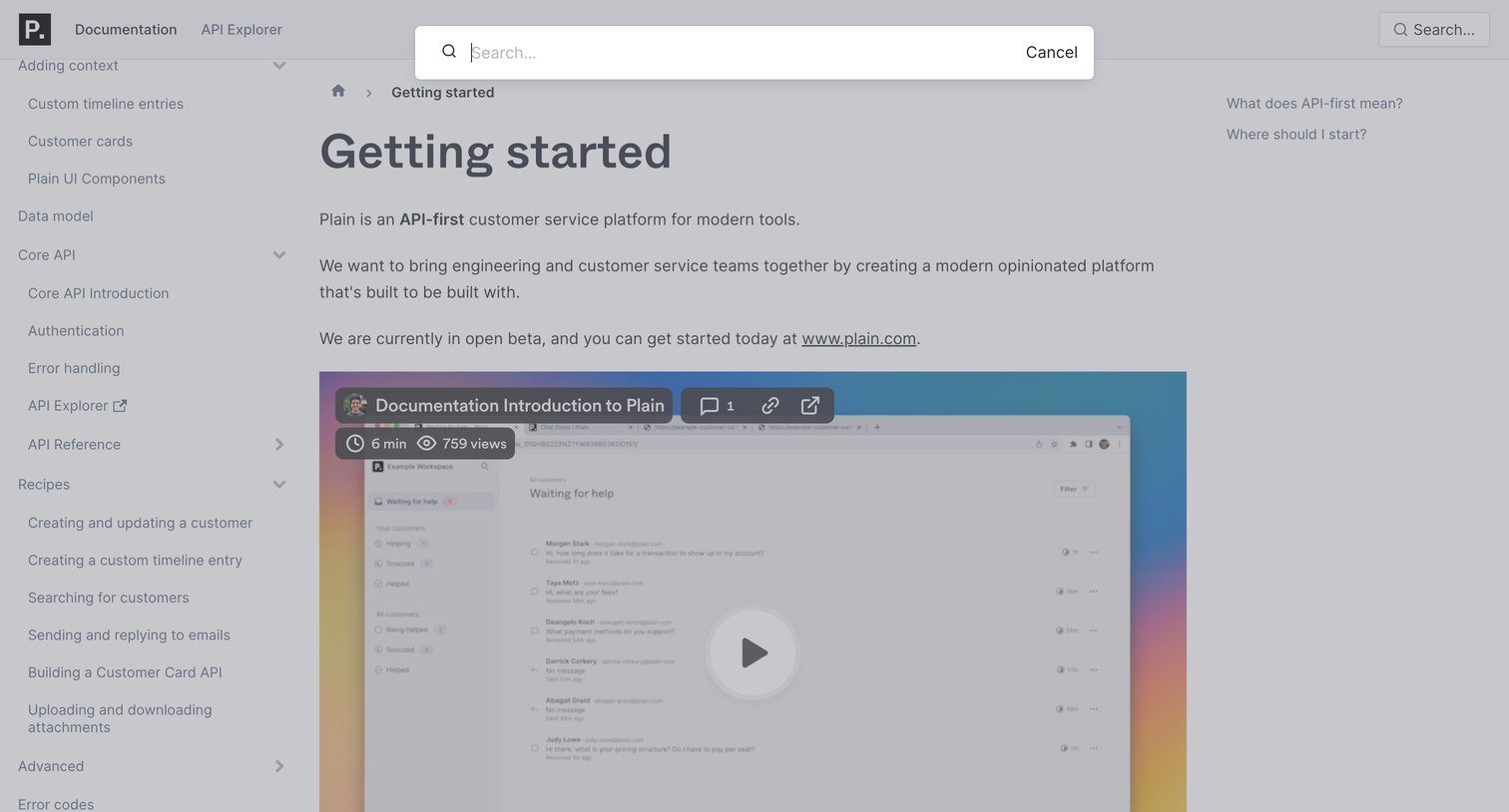Focus the Search input field
This screenshot has height=812, width=1509.
tap(744, 53)
